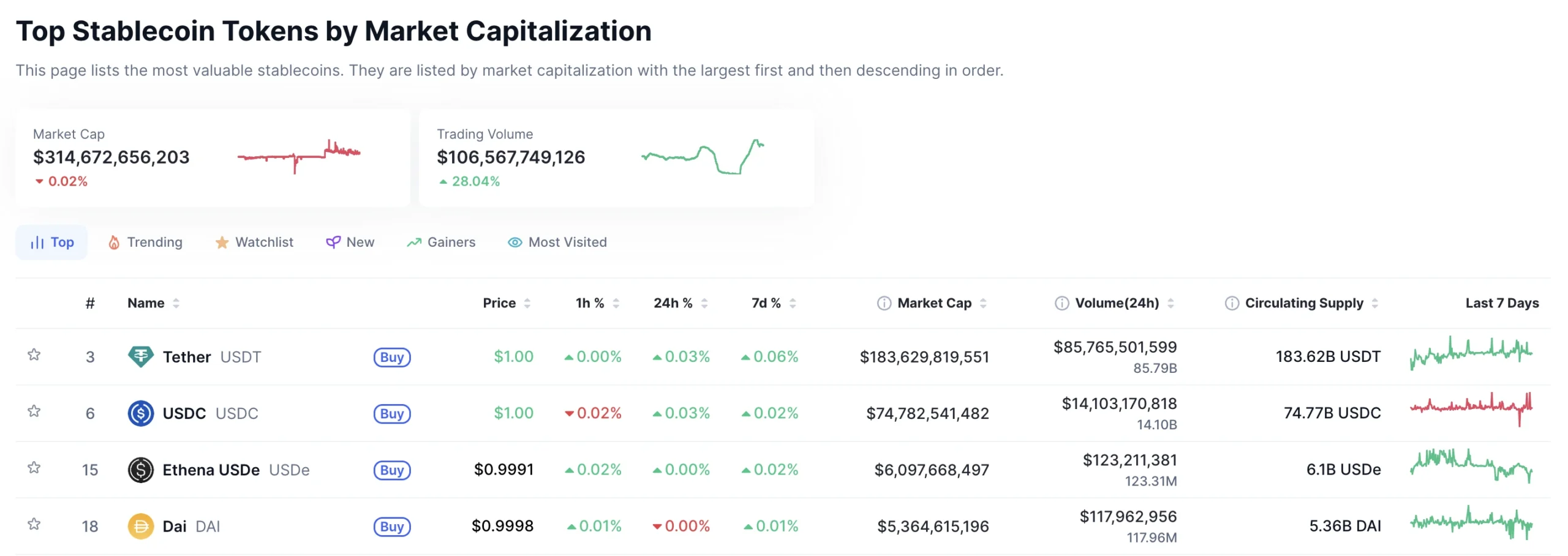Click the Trending flame icon
Image resolution: width=1568 pixels, height=556 pixels.
pyautogui.click(x=114, y=242)
